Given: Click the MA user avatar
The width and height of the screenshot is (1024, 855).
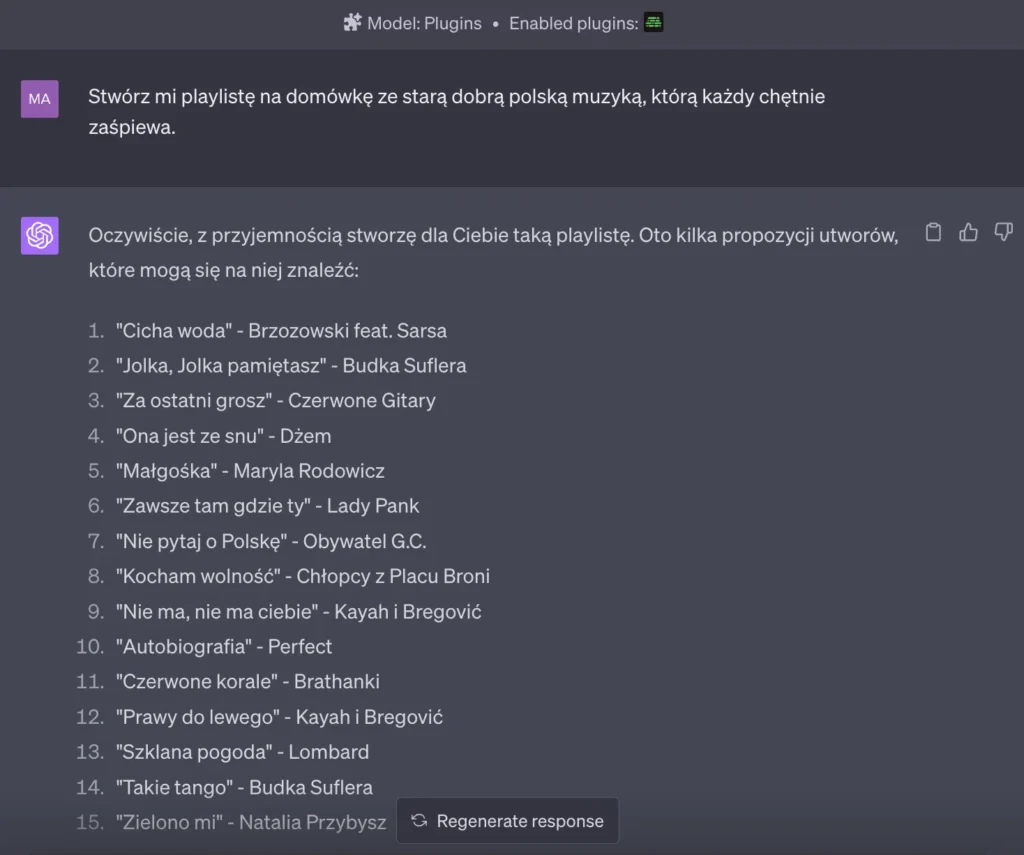Looking at the screenshot, I should point(39,99).
